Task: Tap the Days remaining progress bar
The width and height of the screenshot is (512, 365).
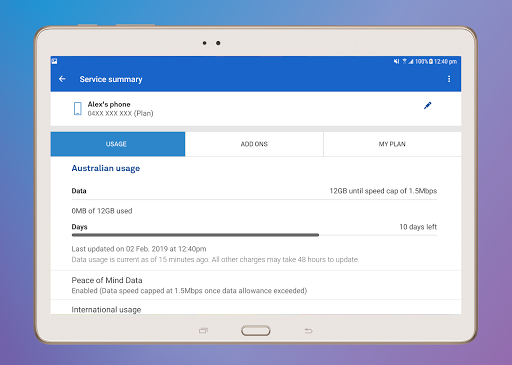Action: point(254,235)
